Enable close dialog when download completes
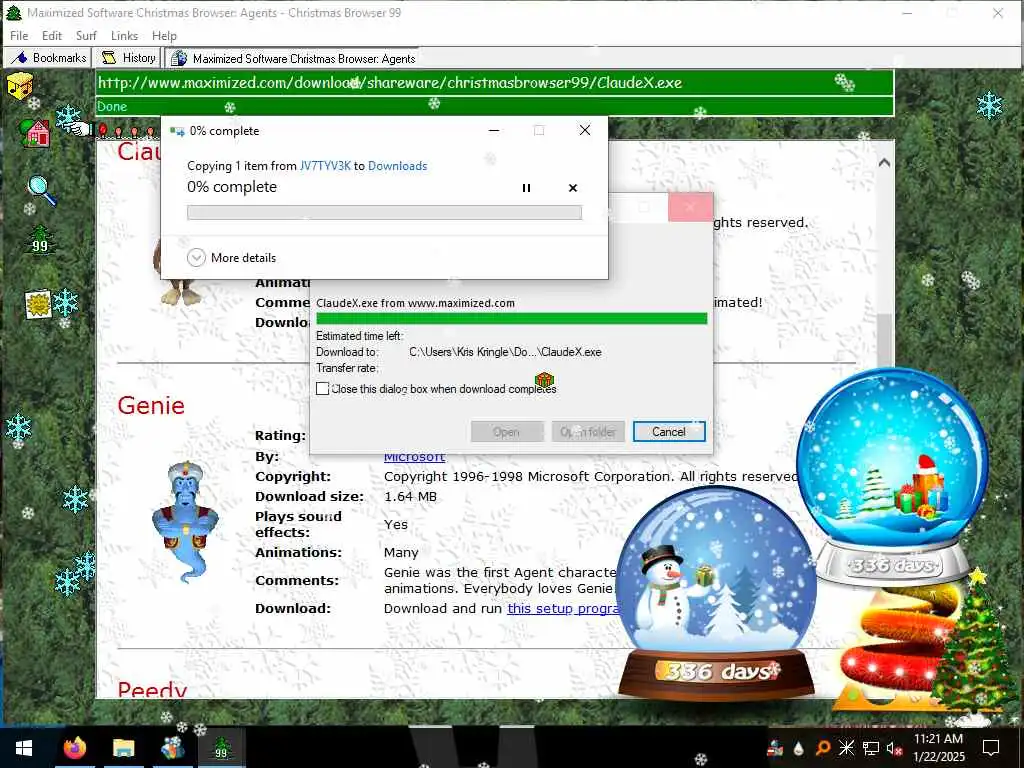The image size is (1024, 768). 323,389
